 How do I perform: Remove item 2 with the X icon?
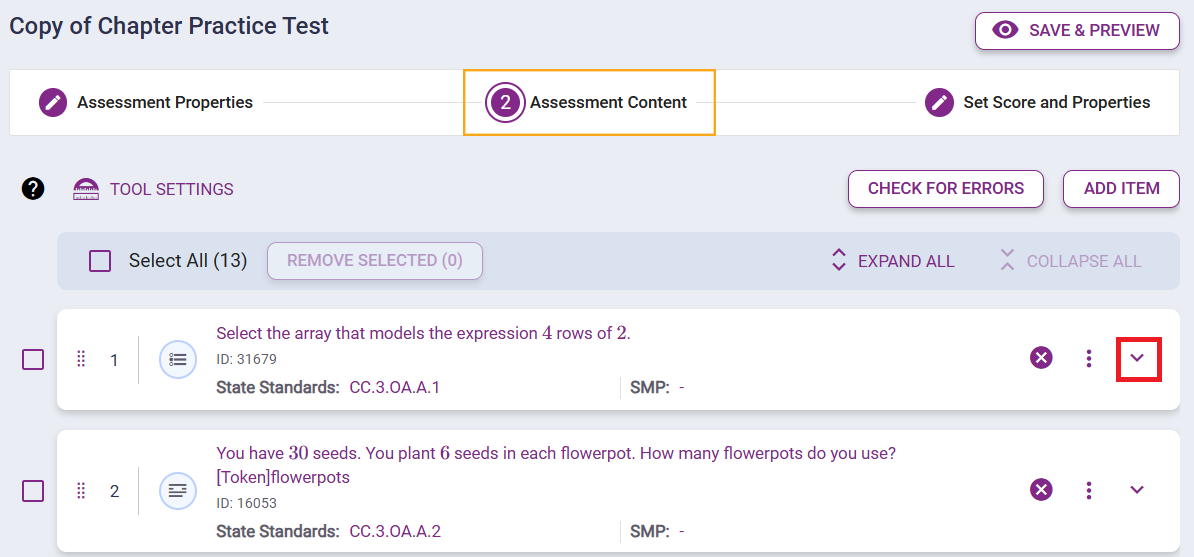tap(1041, 490)
